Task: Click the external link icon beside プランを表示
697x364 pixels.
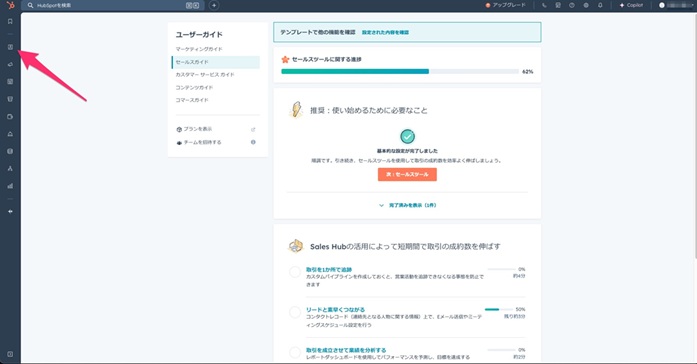Action: [x=253, y=129]
